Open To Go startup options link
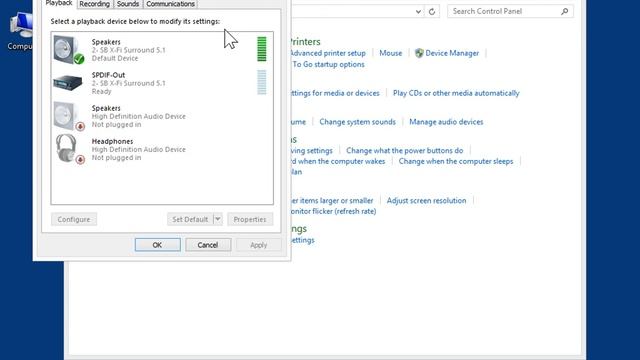This screenshot has width=640, height=360. (x=328, y=64)
